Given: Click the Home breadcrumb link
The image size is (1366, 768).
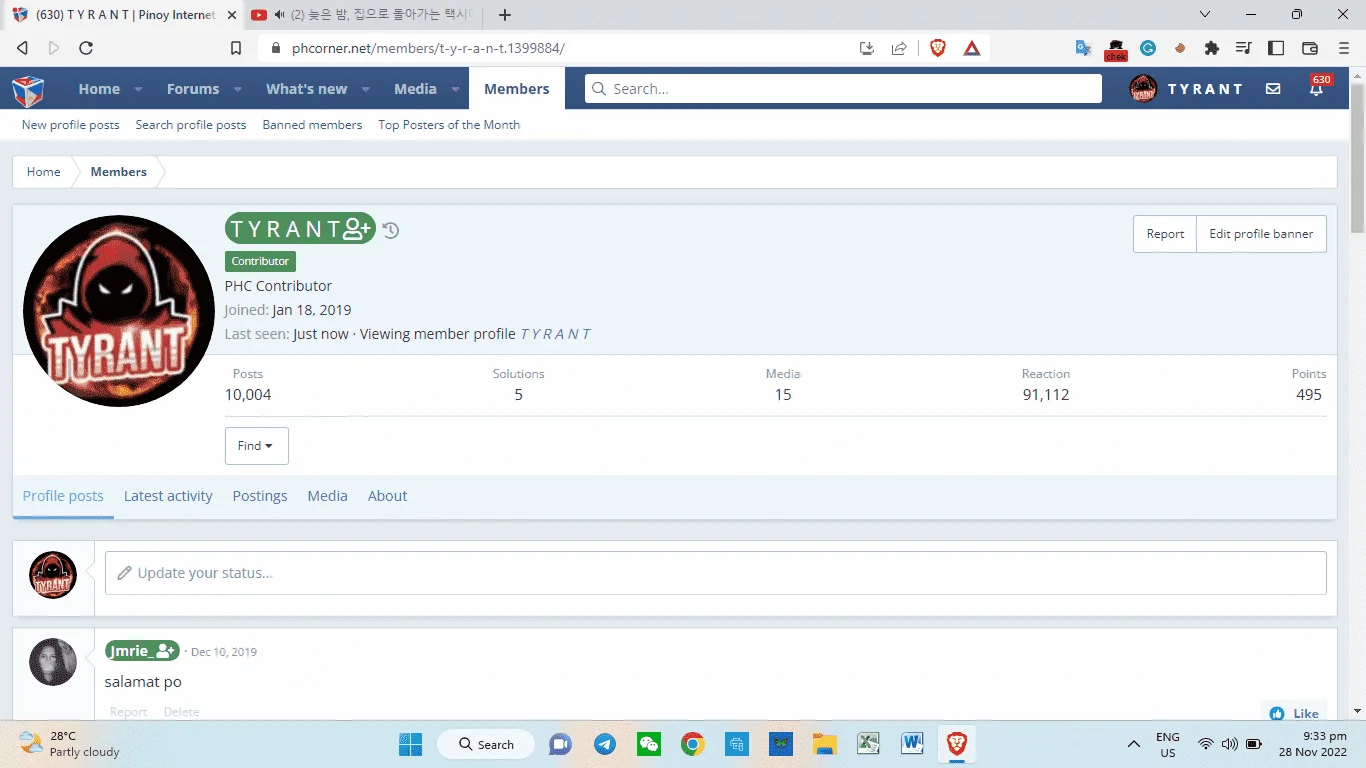Looking at the screenshot, I should coord(43,172).
